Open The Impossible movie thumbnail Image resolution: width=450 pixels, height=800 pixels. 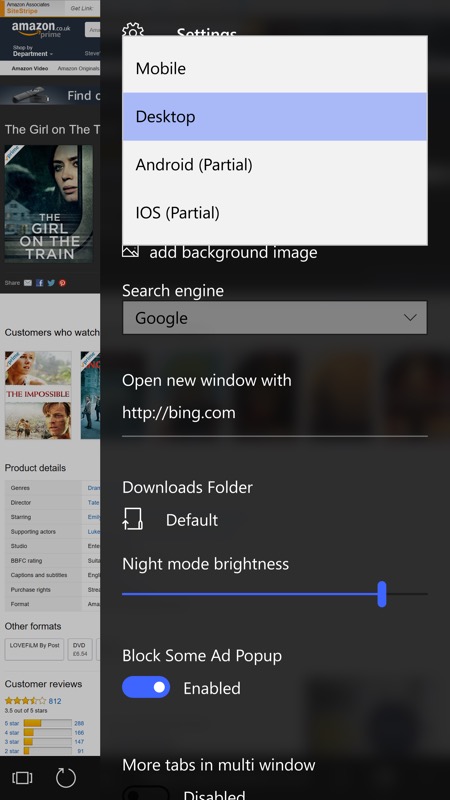38,395
